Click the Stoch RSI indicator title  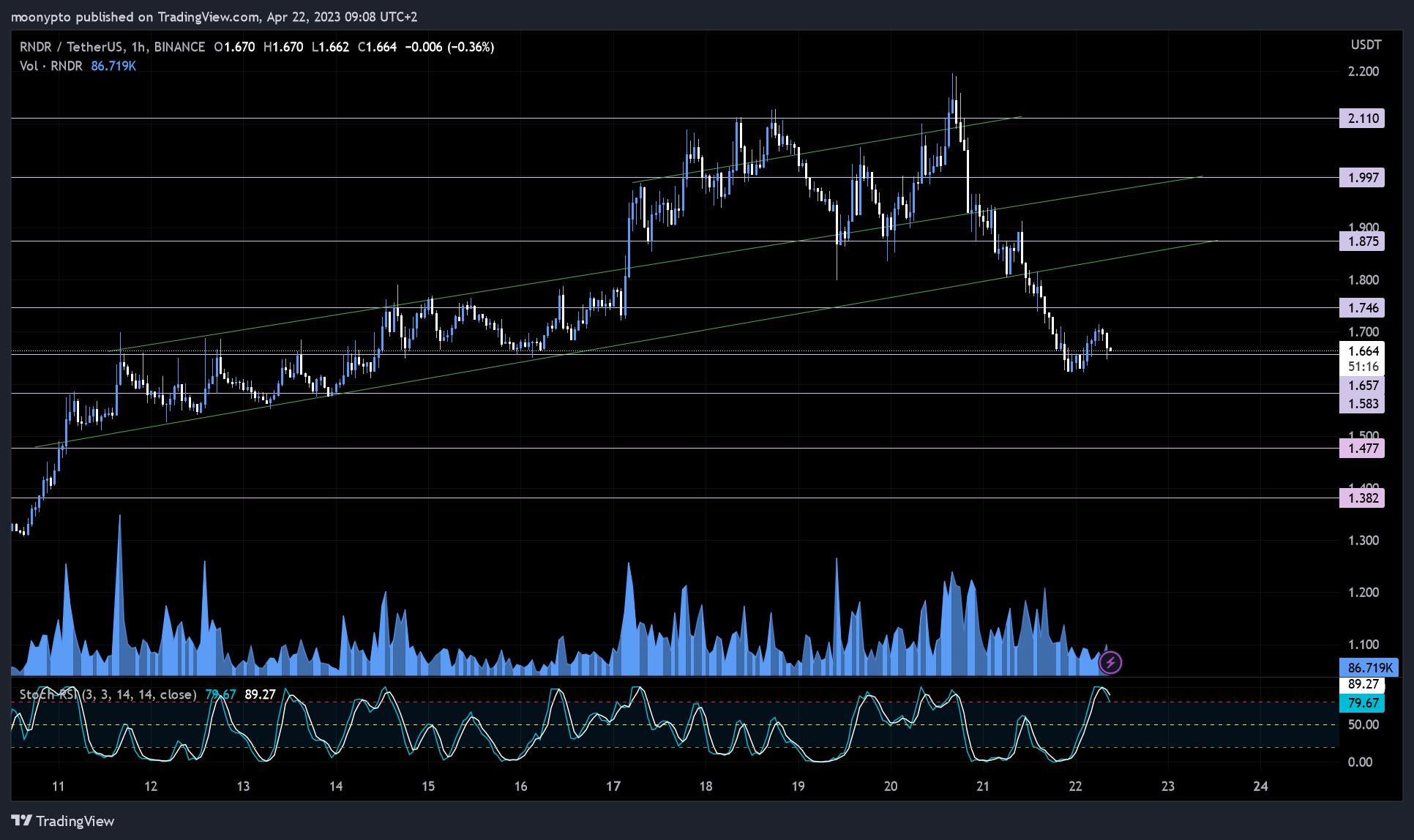point(108,694)
